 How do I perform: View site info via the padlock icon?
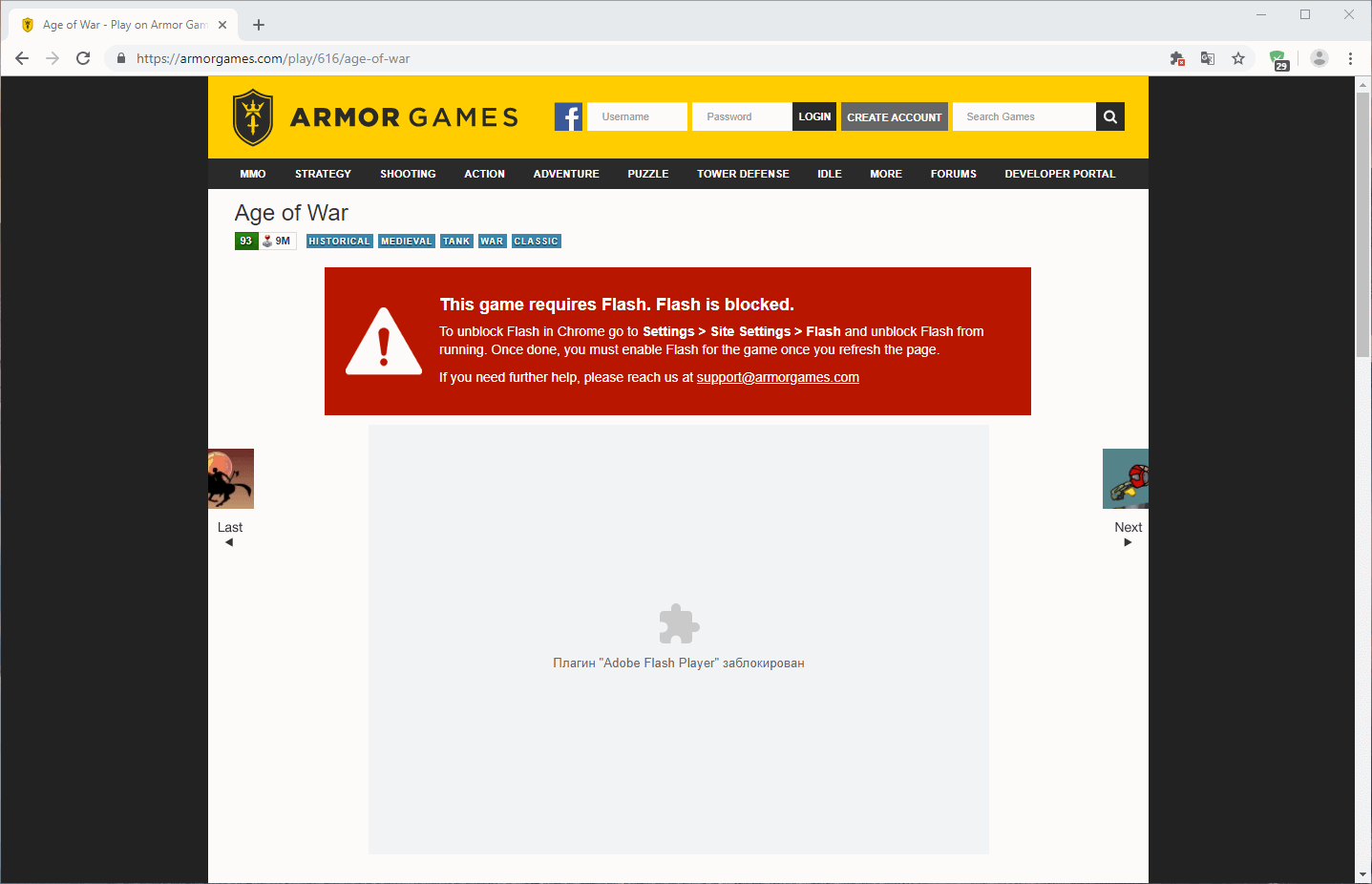(x=121, y=58)
